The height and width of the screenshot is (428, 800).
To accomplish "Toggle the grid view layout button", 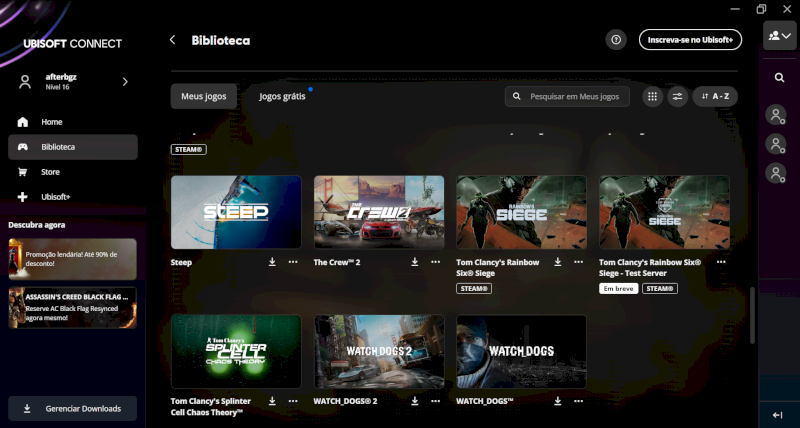I will point(652,97).
